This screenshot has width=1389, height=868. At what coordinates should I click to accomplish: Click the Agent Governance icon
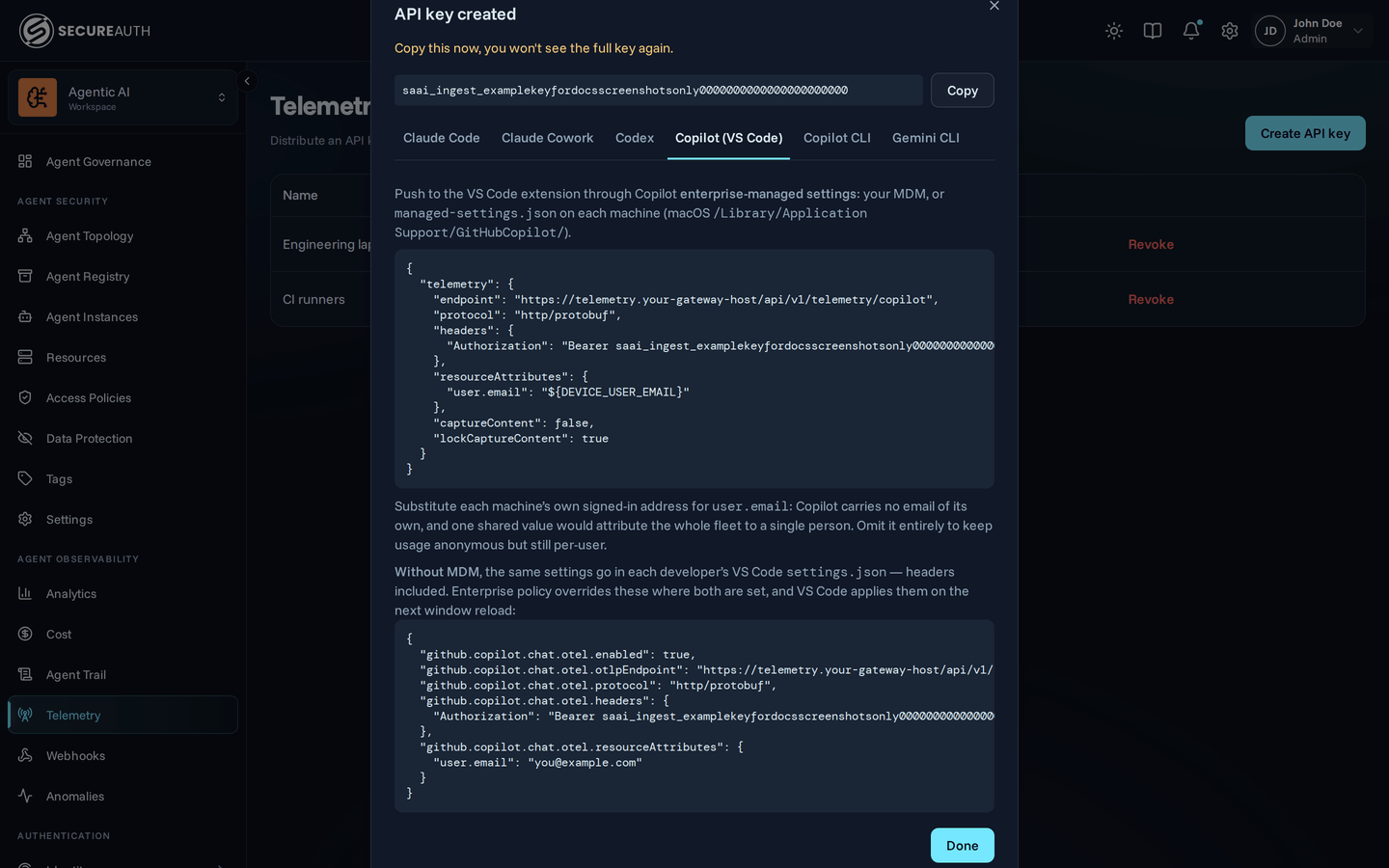25,161
